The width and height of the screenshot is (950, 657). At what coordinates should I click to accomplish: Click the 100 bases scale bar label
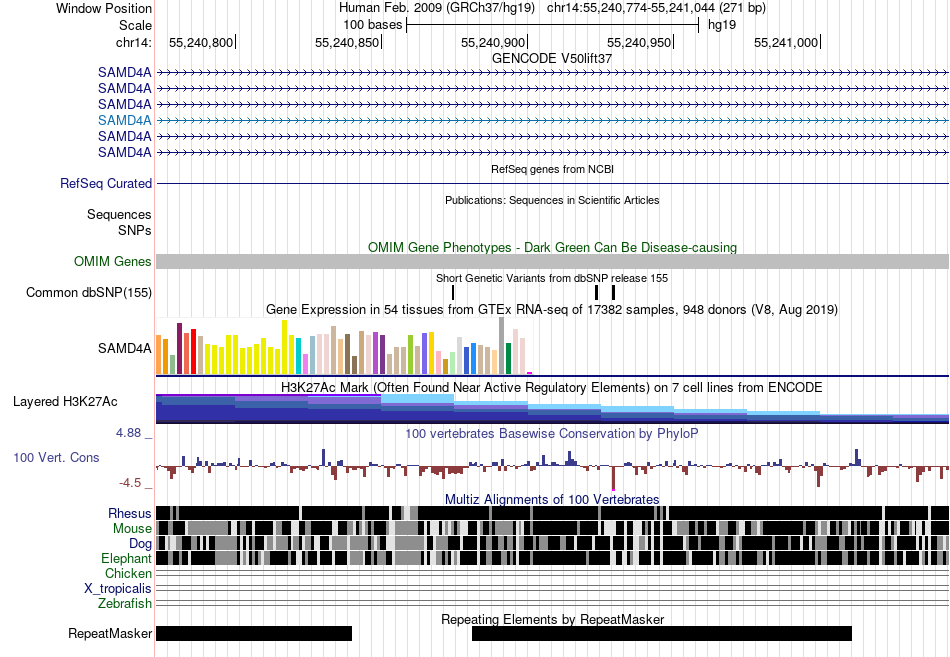click(373, 25)
